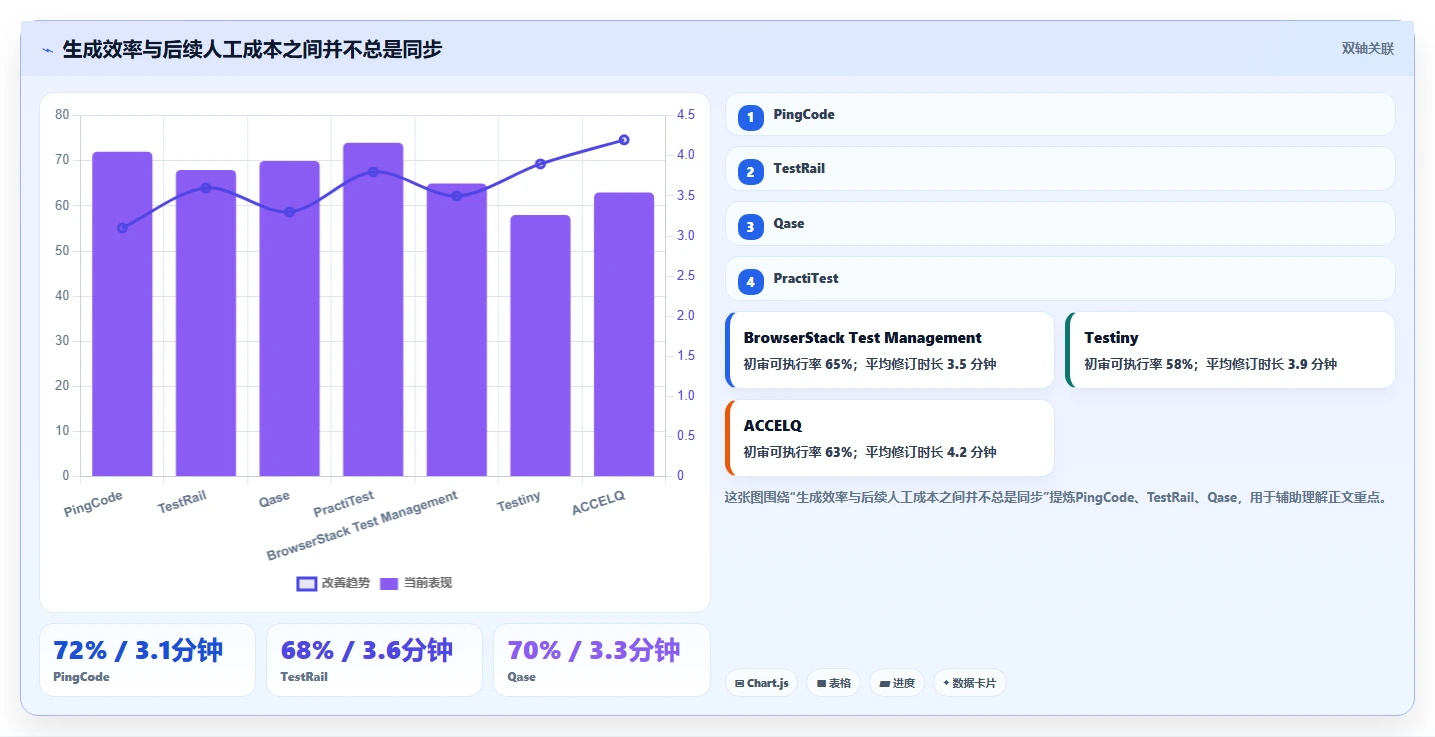
Task: Click the Testiny bar in the chart
Action: (540, 345)
